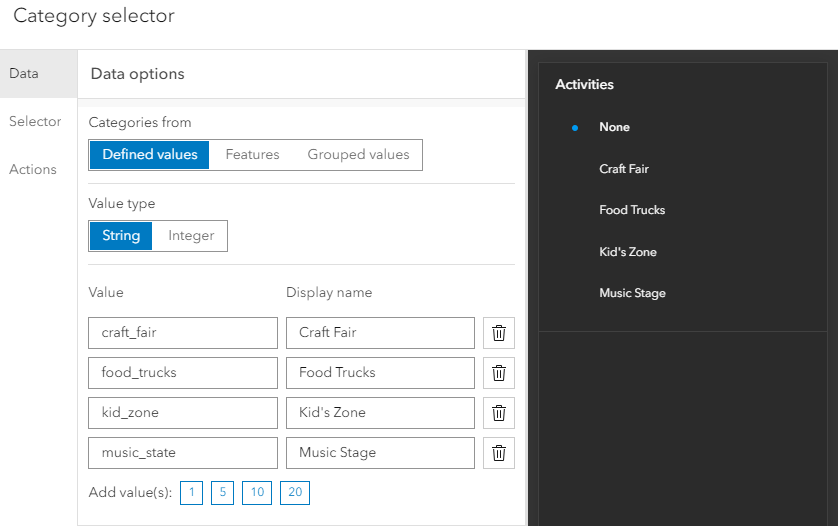The width and height of the screenshot is (838, 526).
Task: Select Kid's Zone activity option
Action: tap(628, 252)
